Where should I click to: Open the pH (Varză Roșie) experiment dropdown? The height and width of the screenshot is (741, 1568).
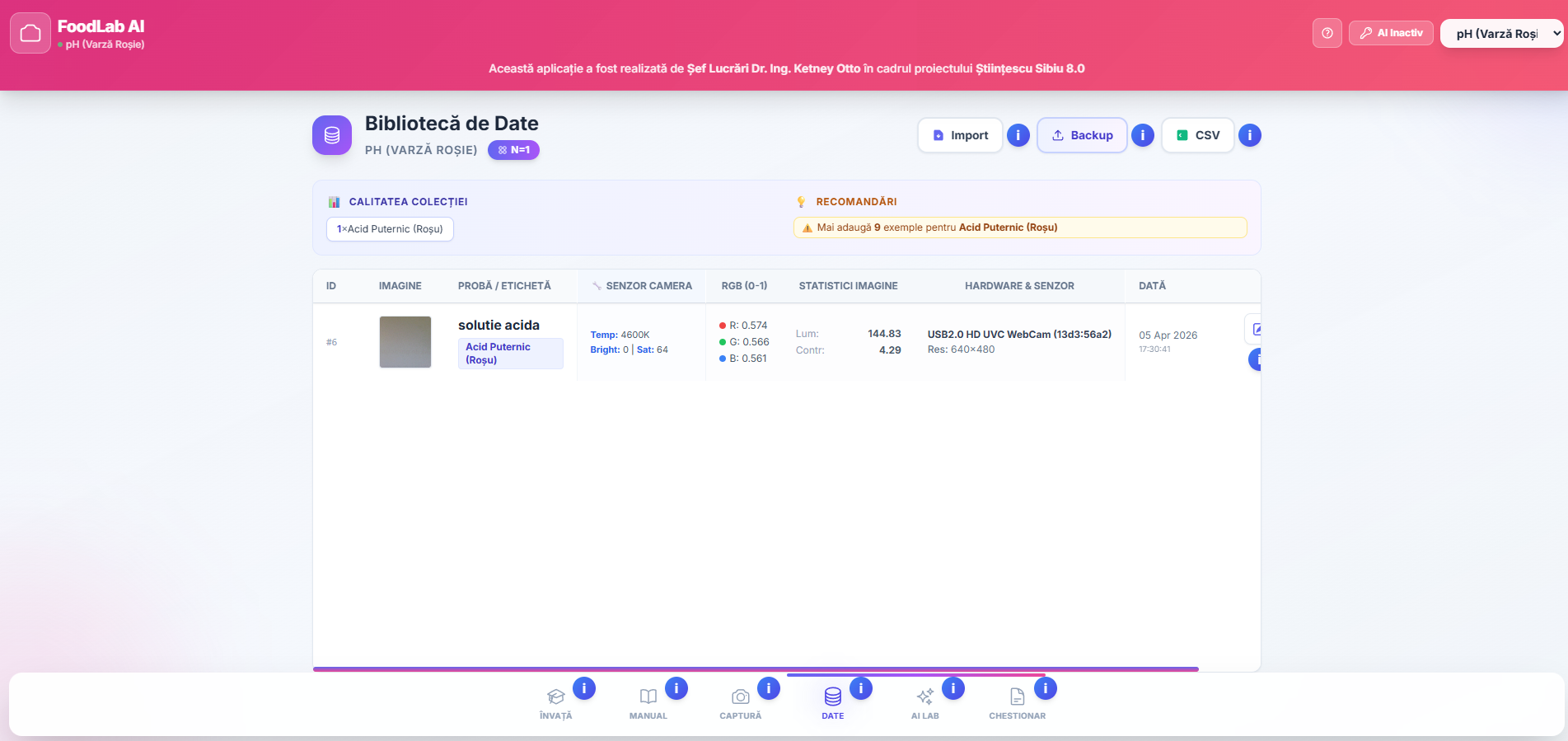[1501, 34]
